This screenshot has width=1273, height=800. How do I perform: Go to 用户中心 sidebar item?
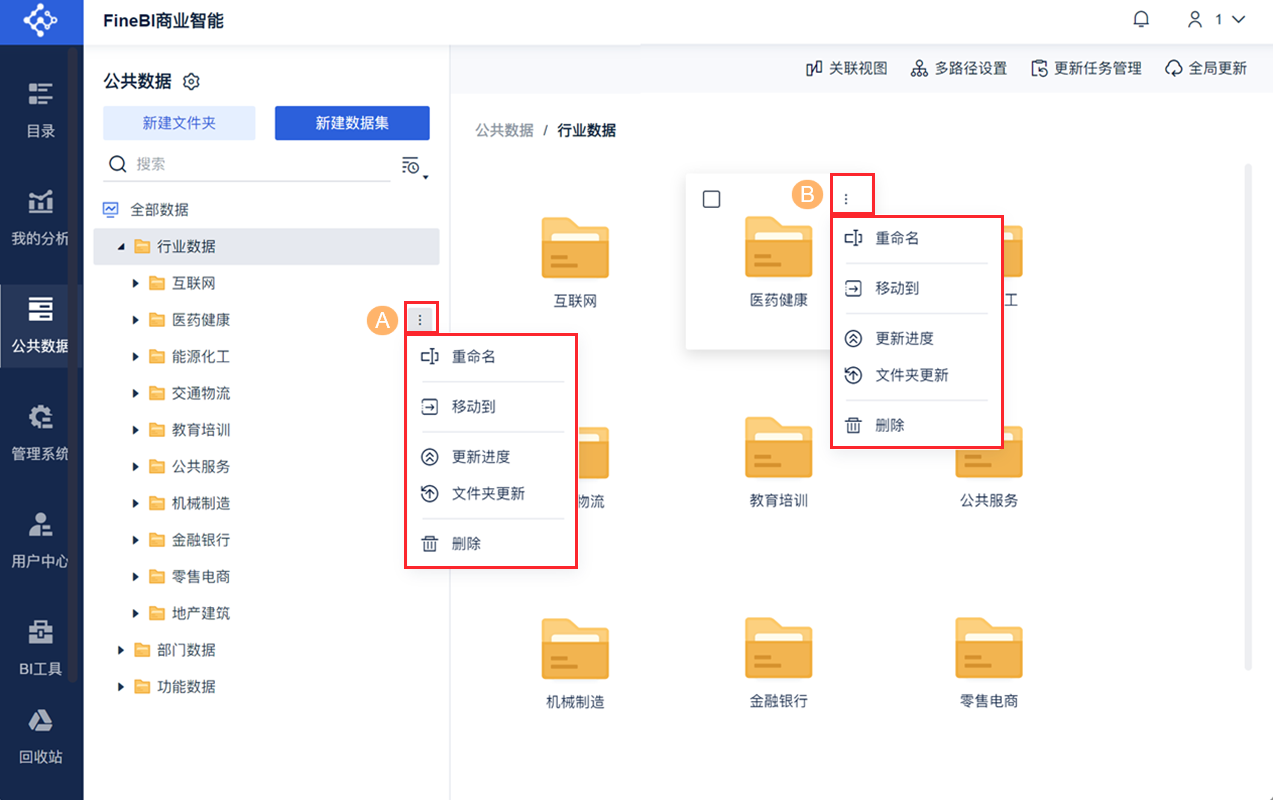point(41,541)
